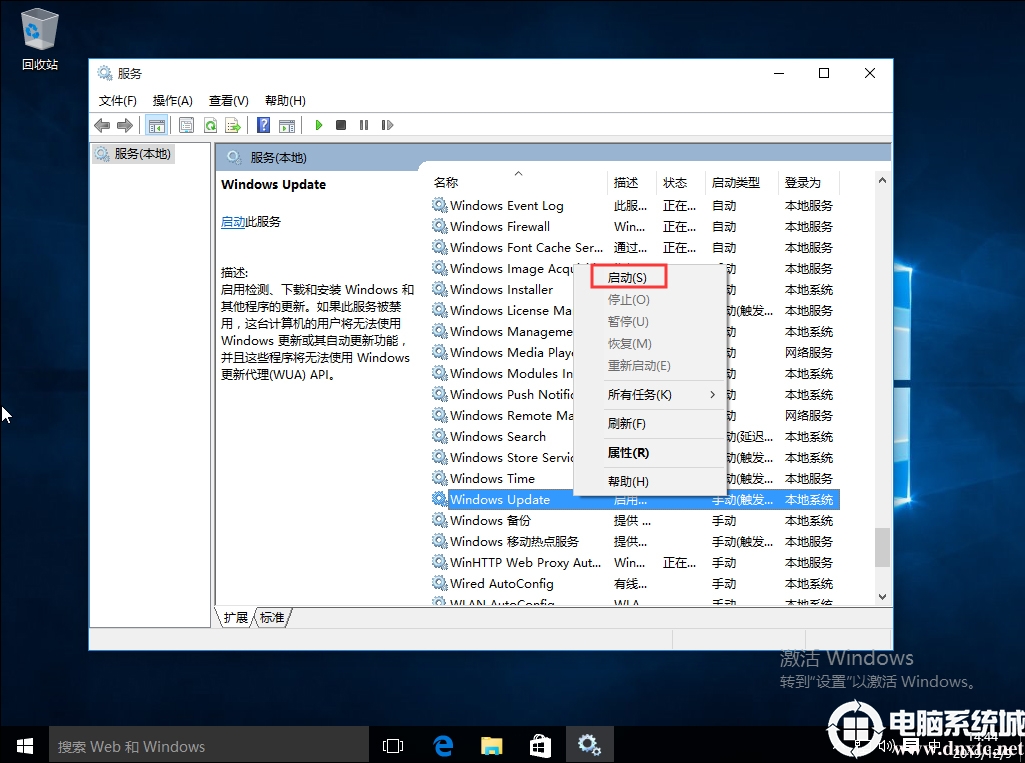Choose 帮助(H) in the context menu
Image resolution: width=1025 pixels, height=763 pixels.
pyautogui.click(x=650, y=481)
